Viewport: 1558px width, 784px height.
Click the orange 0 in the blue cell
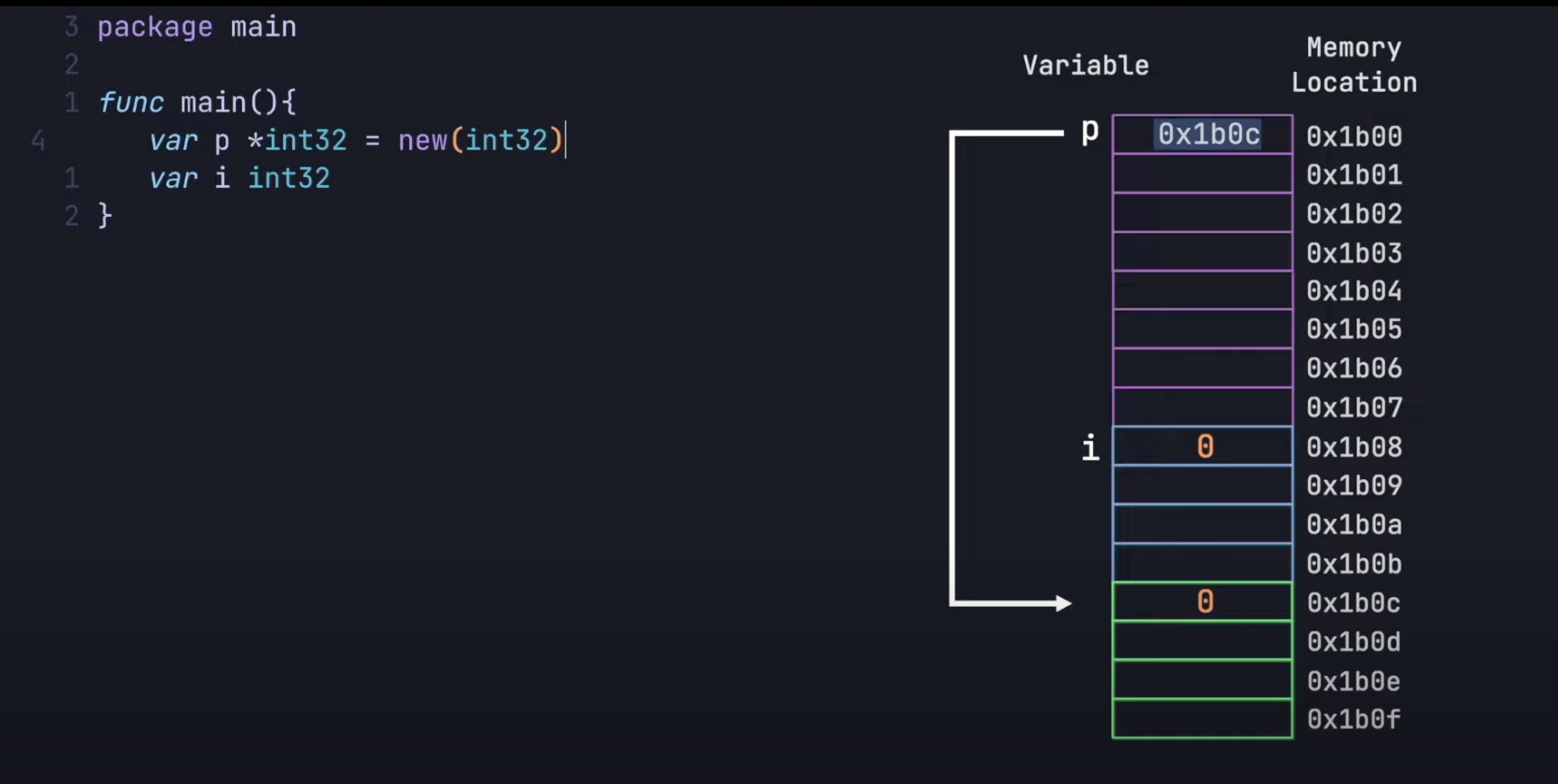1205,447
